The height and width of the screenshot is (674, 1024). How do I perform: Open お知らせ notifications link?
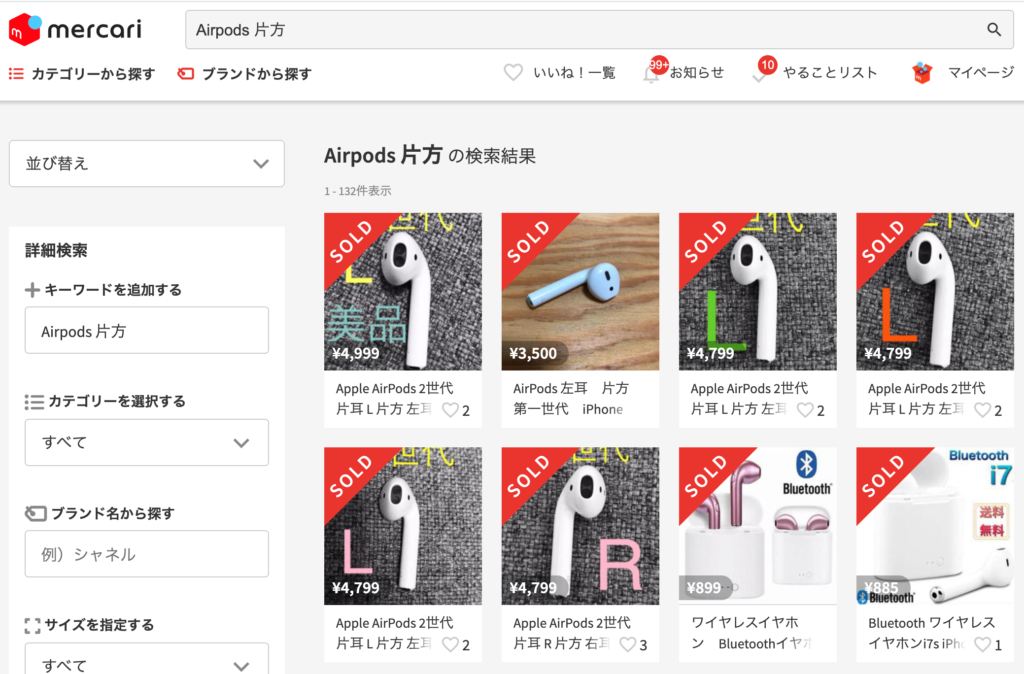pyautogui.click(x=697, y=72)
